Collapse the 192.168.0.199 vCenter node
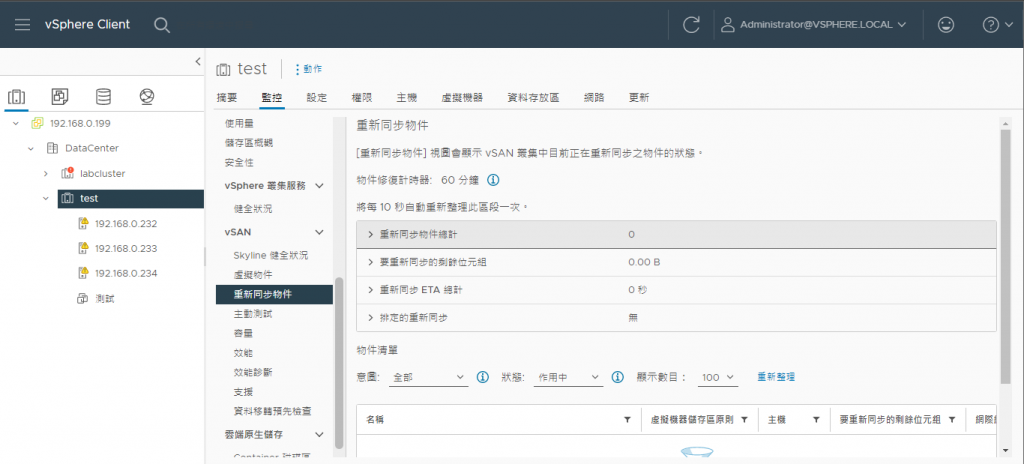Image resolution: width=1024 pixels, height=464 pixels. pyautogui.click(x=16, y=124)
